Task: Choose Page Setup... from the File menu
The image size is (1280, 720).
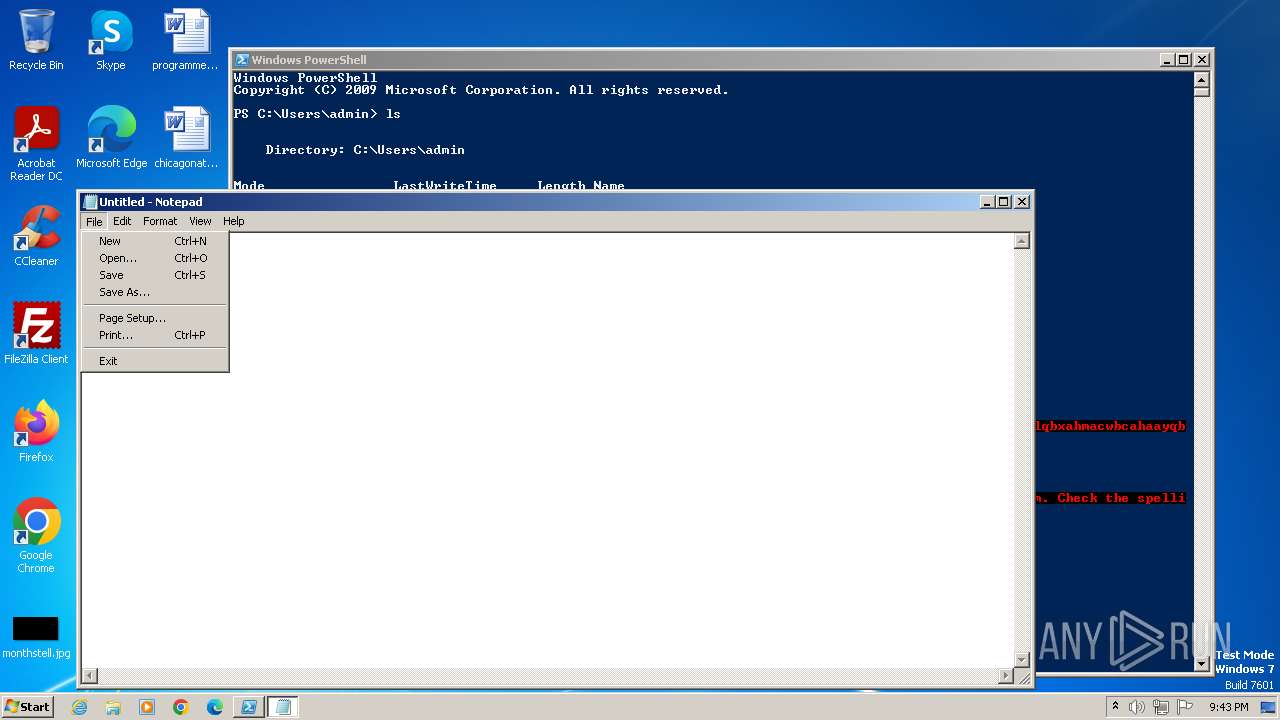Action: tap(155, 318)
